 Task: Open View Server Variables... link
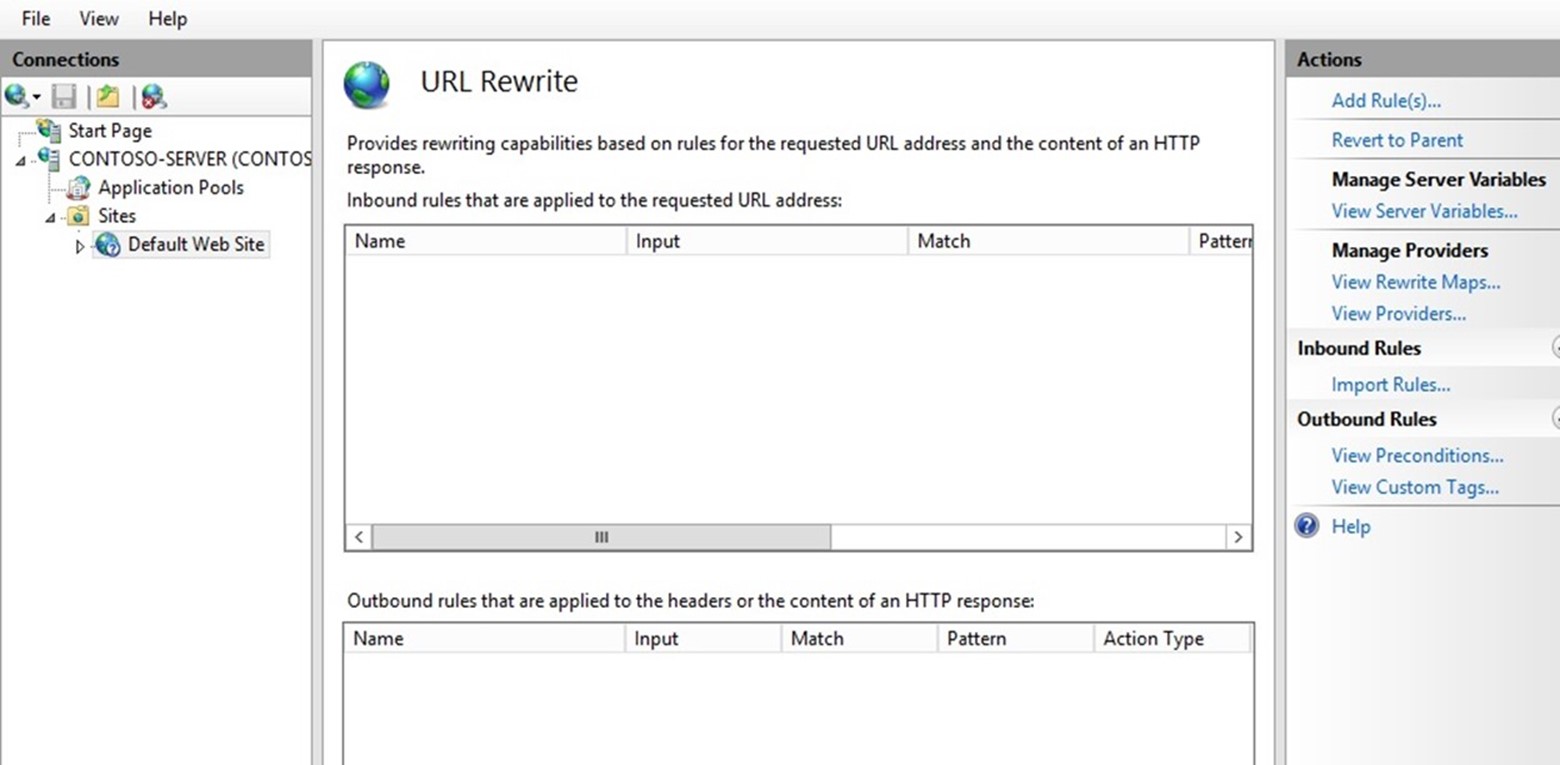point(1424,211)
